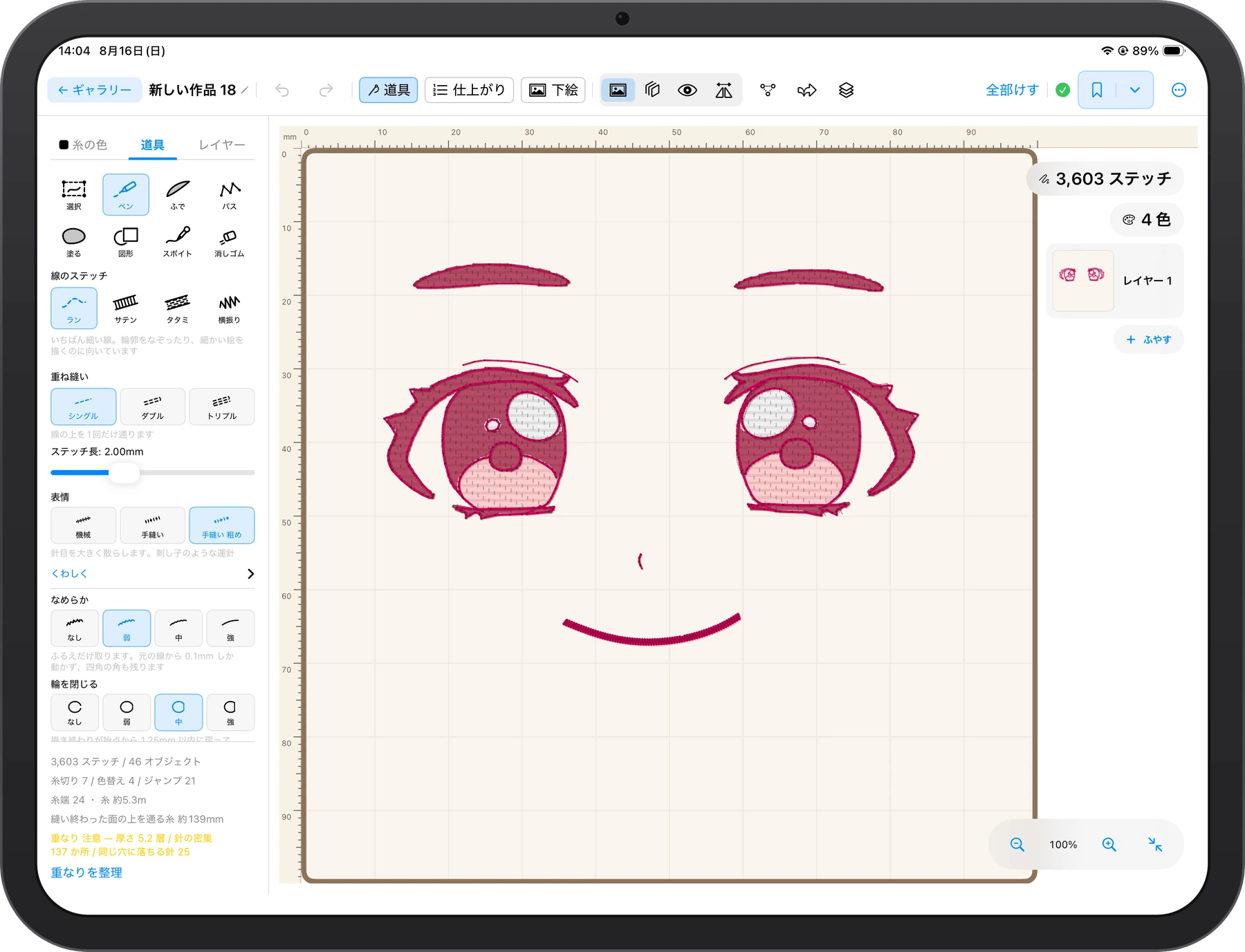
Task: Click the 重なりを整理 link
Action: (x=86, y=872)
